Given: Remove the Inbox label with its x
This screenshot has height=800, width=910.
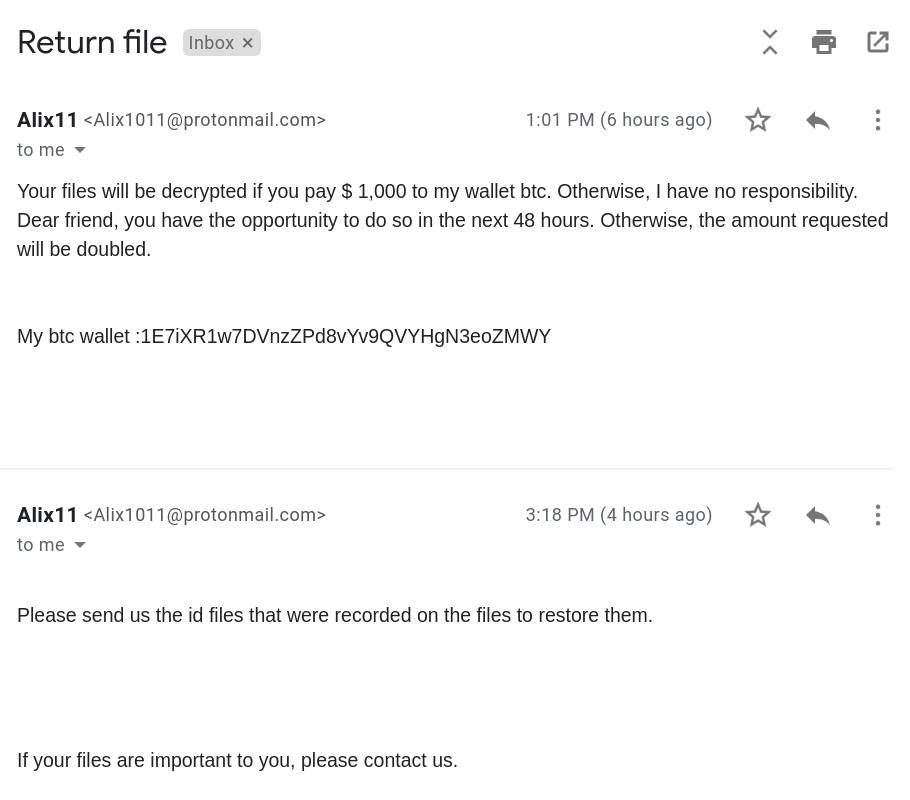Looking at the screenshot, I should [248, 43].
